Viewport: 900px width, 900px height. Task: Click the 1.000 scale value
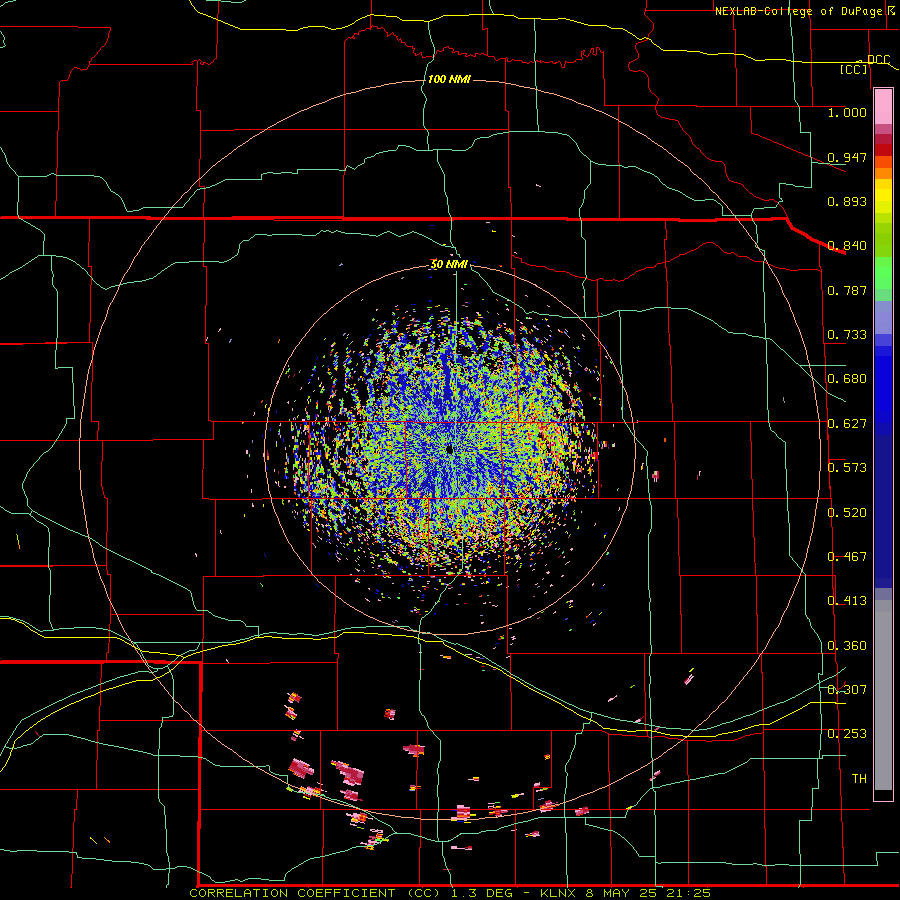847,112
